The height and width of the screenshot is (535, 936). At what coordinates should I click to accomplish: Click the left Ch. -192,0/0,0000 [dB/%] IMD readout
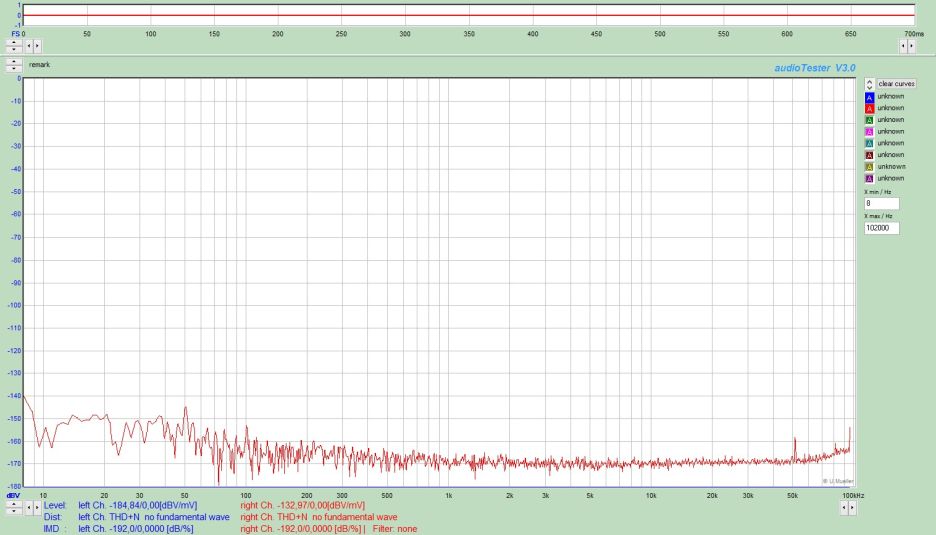click(136, 529)
